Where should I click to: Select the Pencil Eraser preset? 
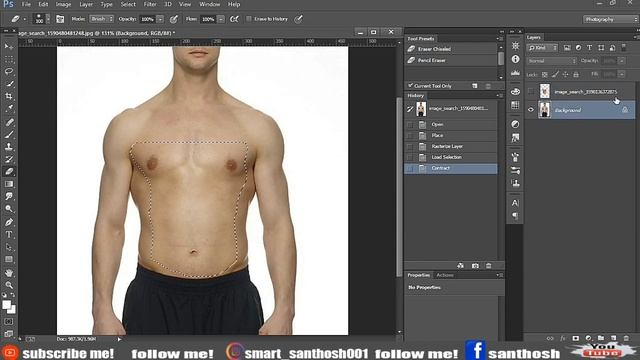pyautogui.click(x=451, y=60)
